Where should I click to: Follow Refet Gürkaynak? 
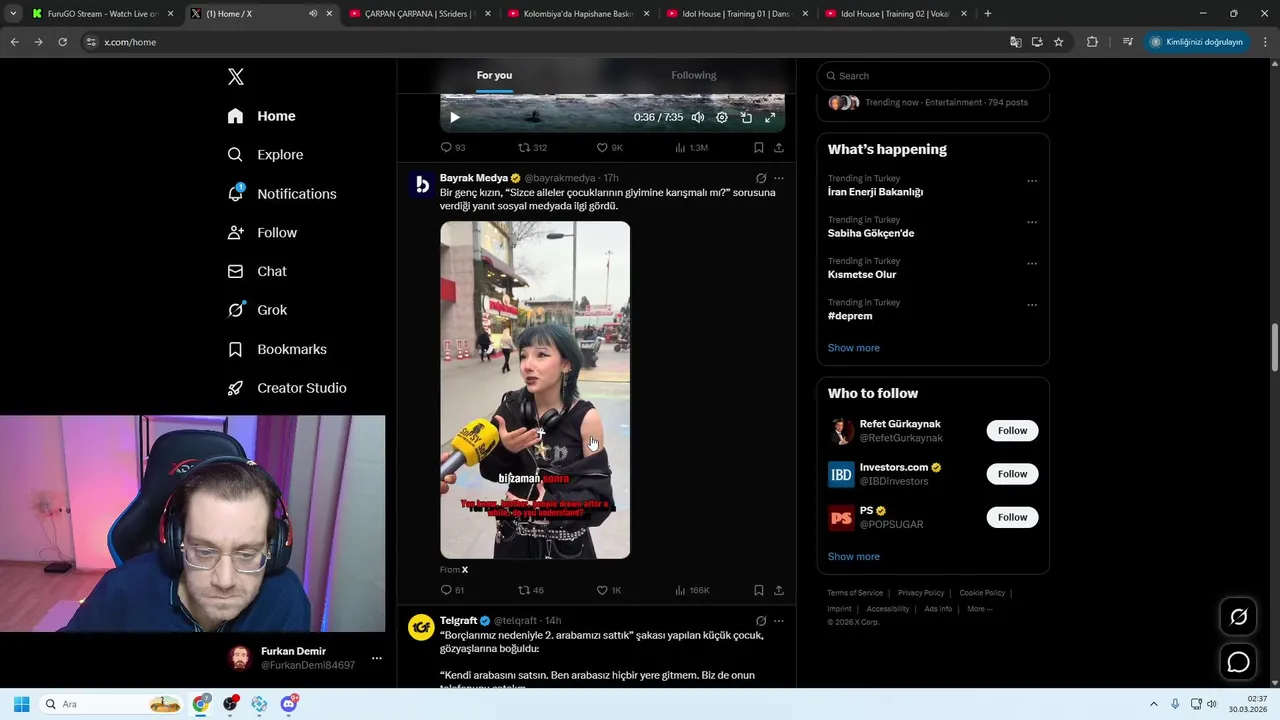tap(1012, 431)
